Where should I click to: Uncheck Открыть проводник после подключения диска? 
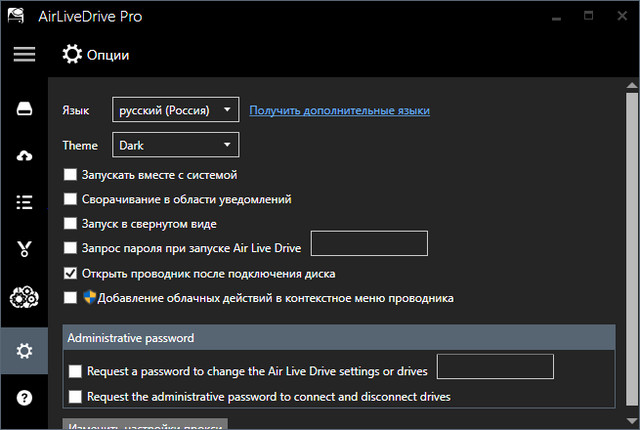point(70,273)
